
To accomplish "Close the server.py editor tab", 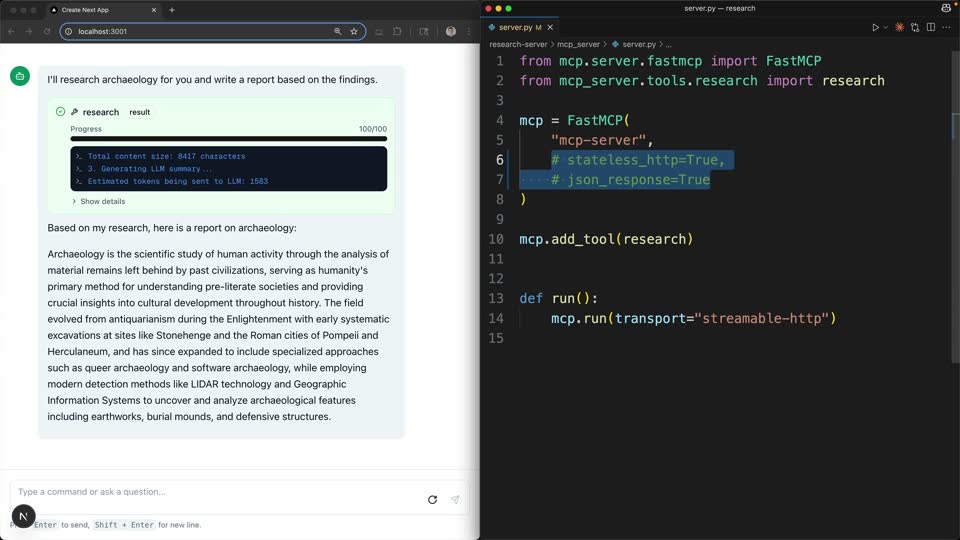I will click(550, 28).
